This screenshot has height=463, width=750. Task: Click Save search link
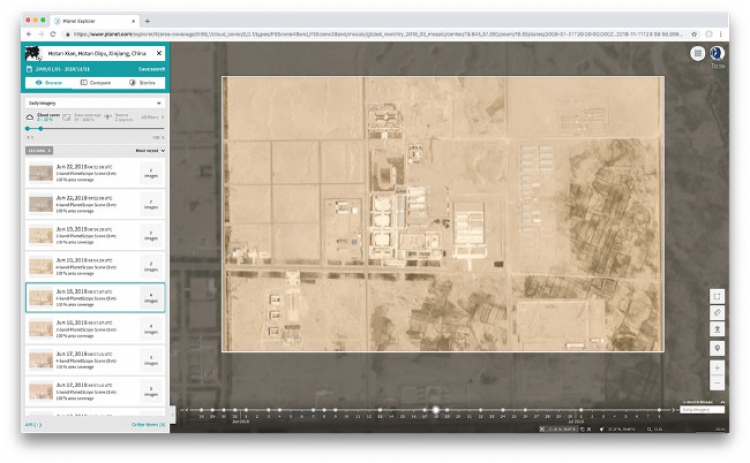point(151,69)
